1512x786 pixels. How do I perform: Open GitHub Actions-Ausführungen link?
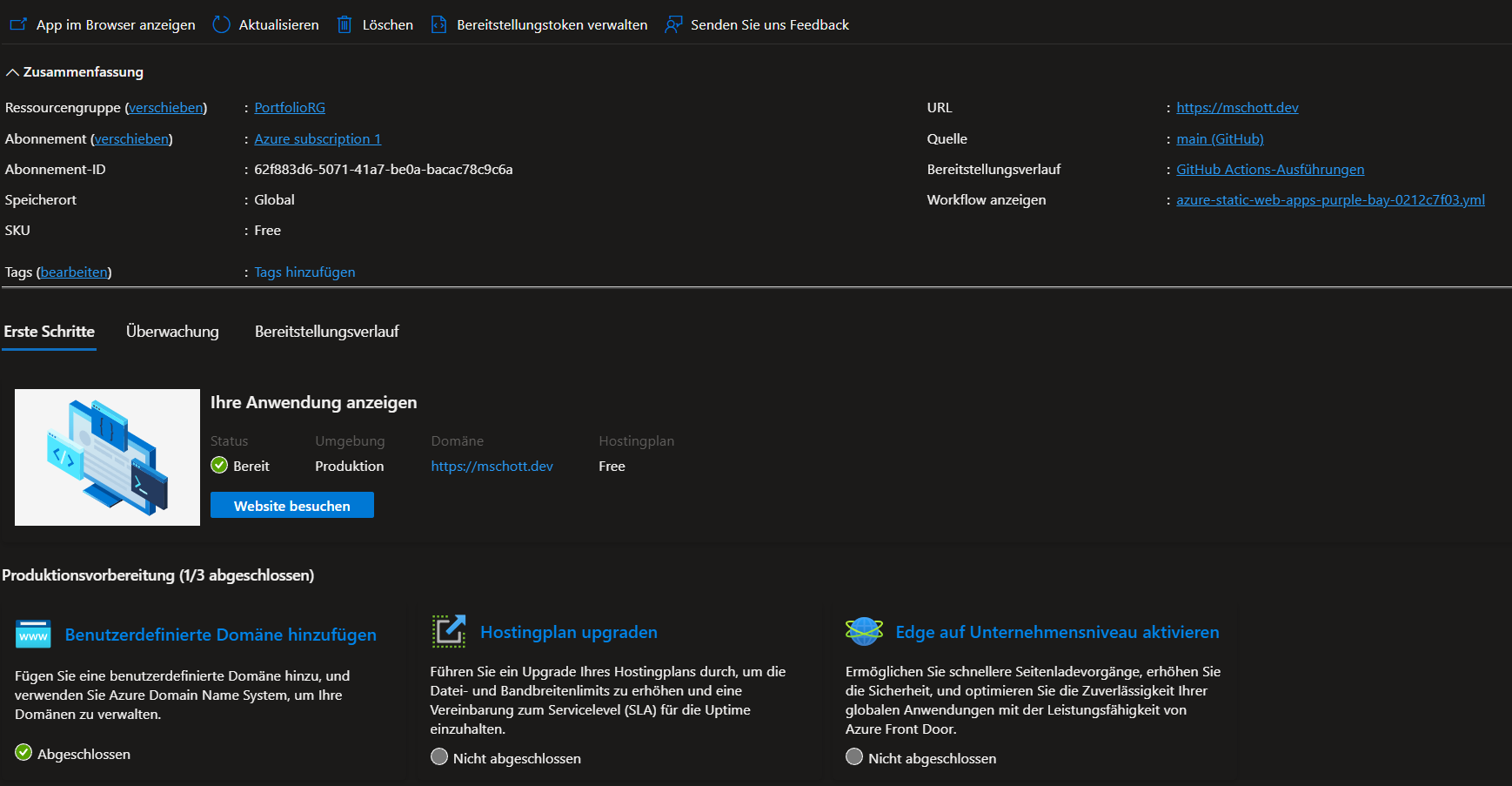(1270, 170)
